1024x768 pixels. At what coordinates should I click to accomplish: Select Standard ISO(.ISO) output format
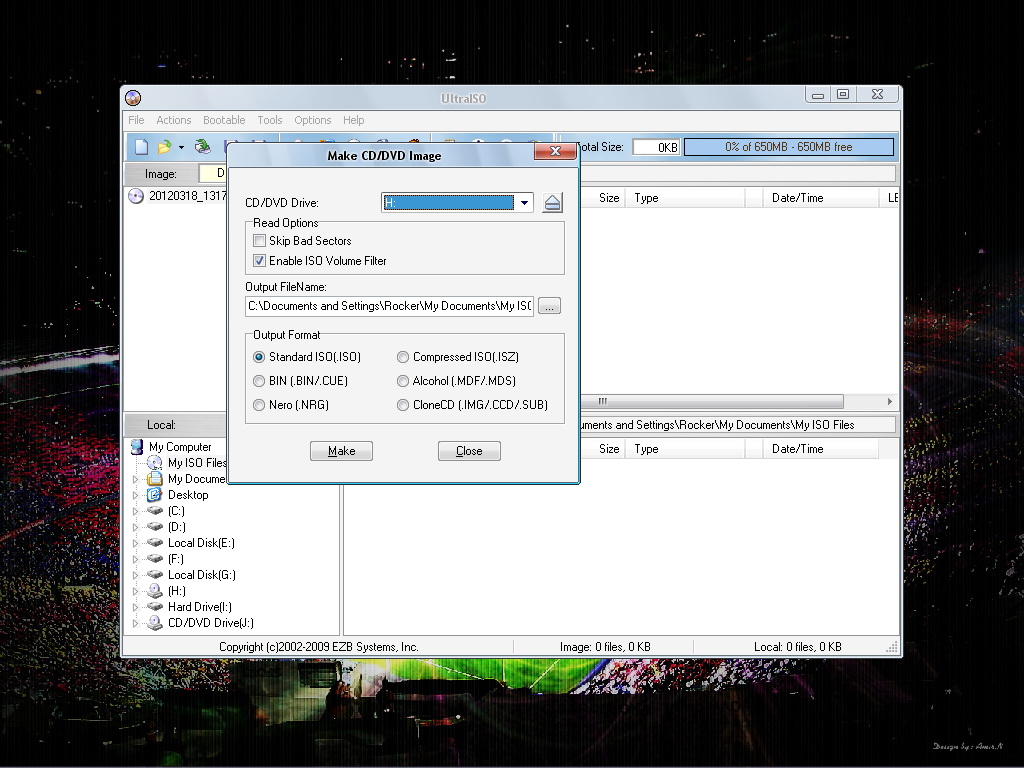[259, 357]
